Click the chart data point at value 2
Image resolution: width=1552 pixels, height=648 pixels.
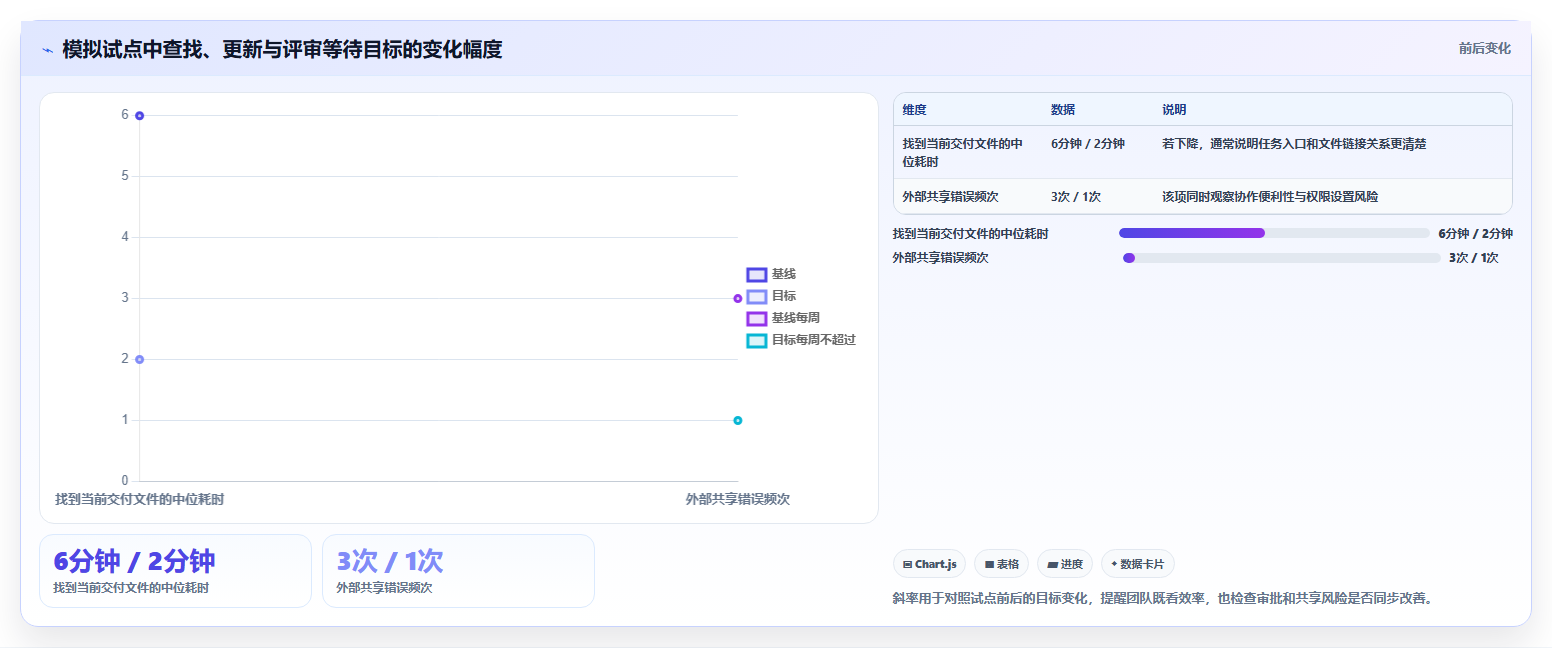[x=139, y=359]
